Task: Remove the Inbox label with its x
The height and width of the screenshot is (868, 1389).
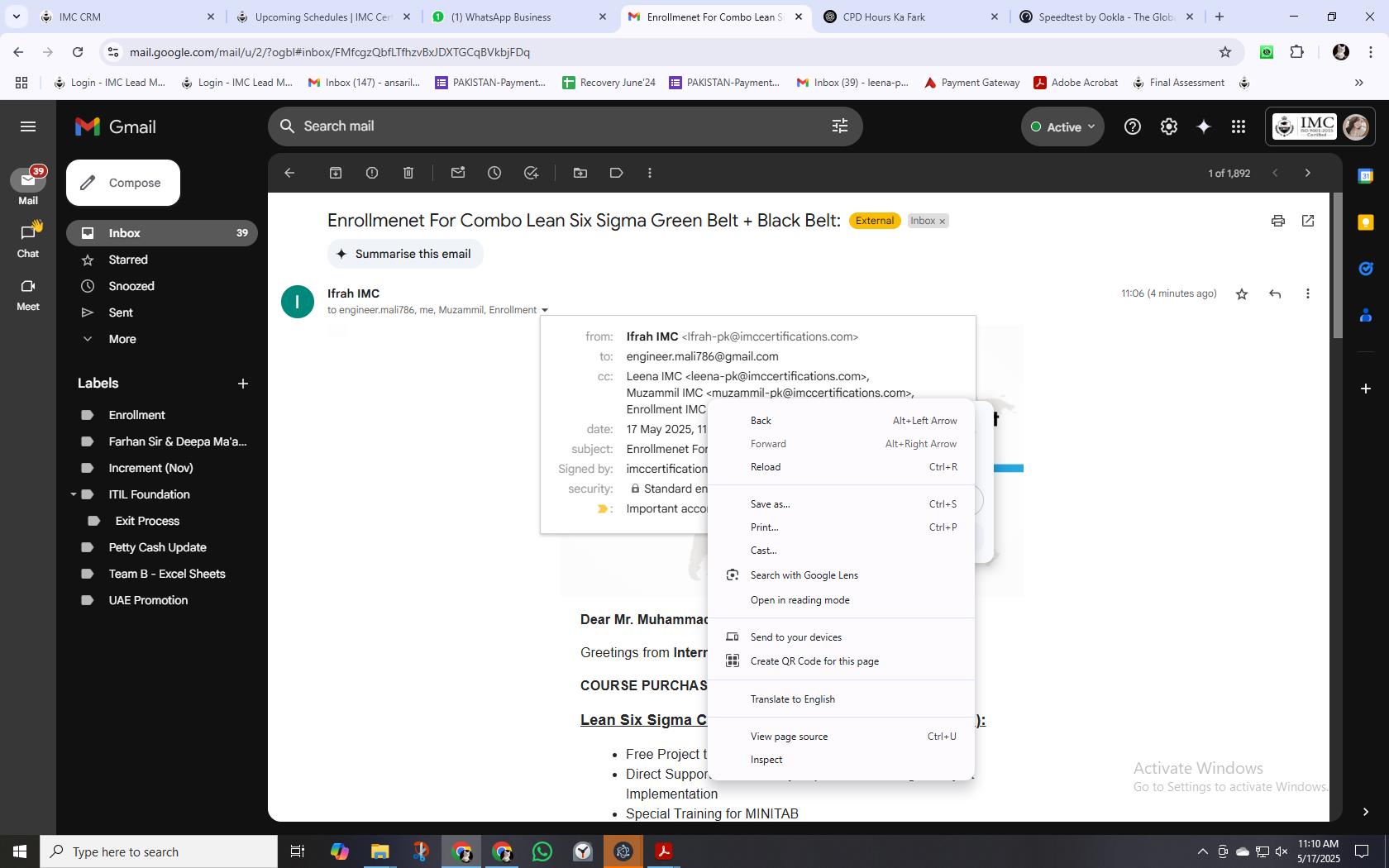Action: coord(942,222)
